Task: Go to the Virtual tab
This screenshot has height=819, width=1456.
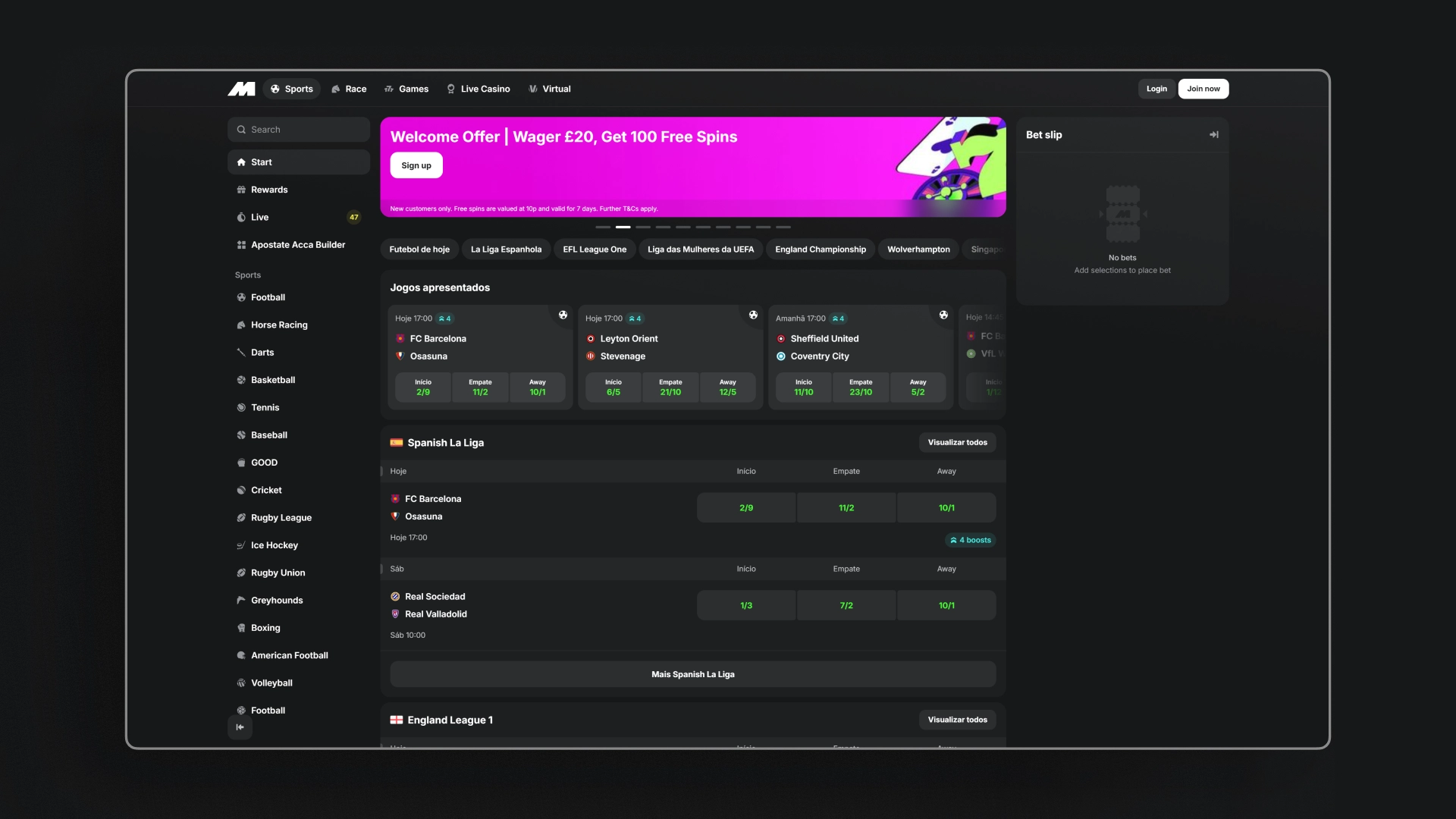Action: tap(550, 89)
